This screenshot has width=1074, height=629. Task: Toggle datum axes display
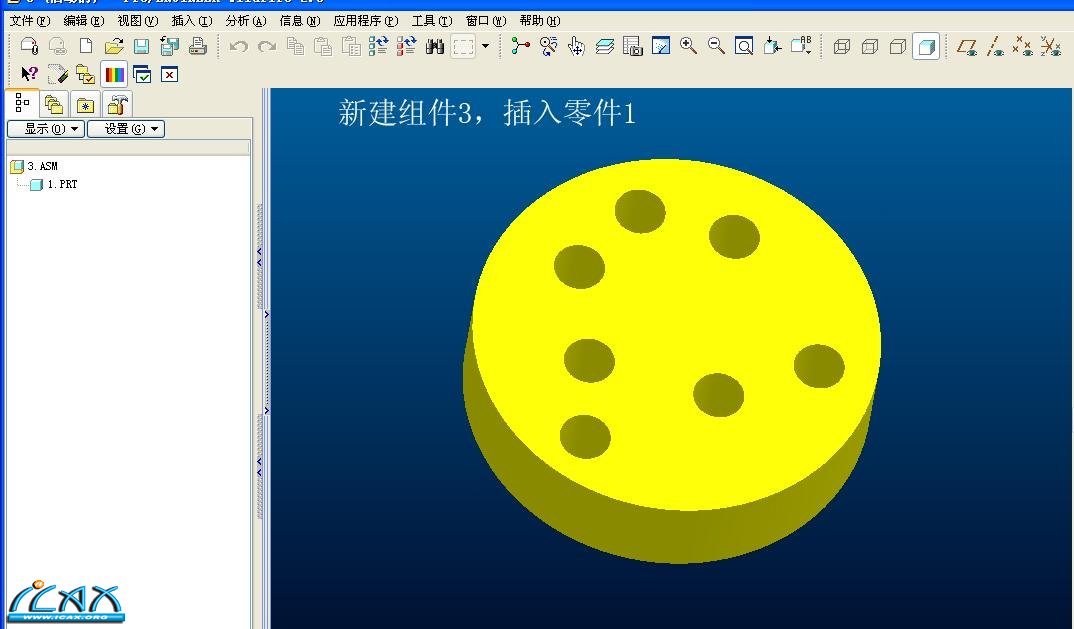(995, 47)
